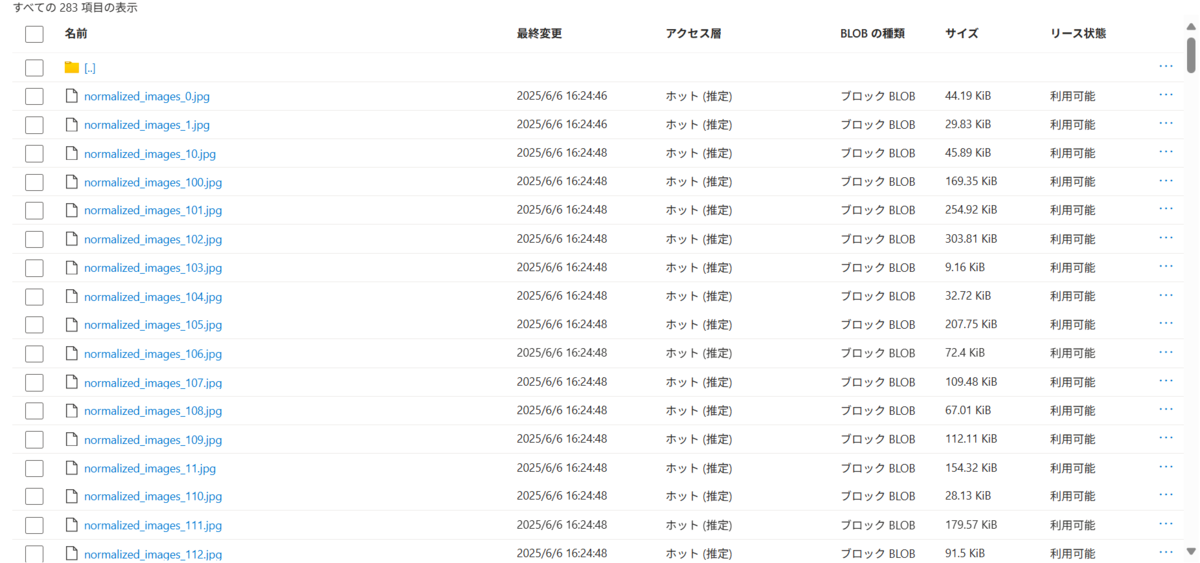
Task: Show more actions for normalized_images_100.jpg
Action: point(1165,180)
